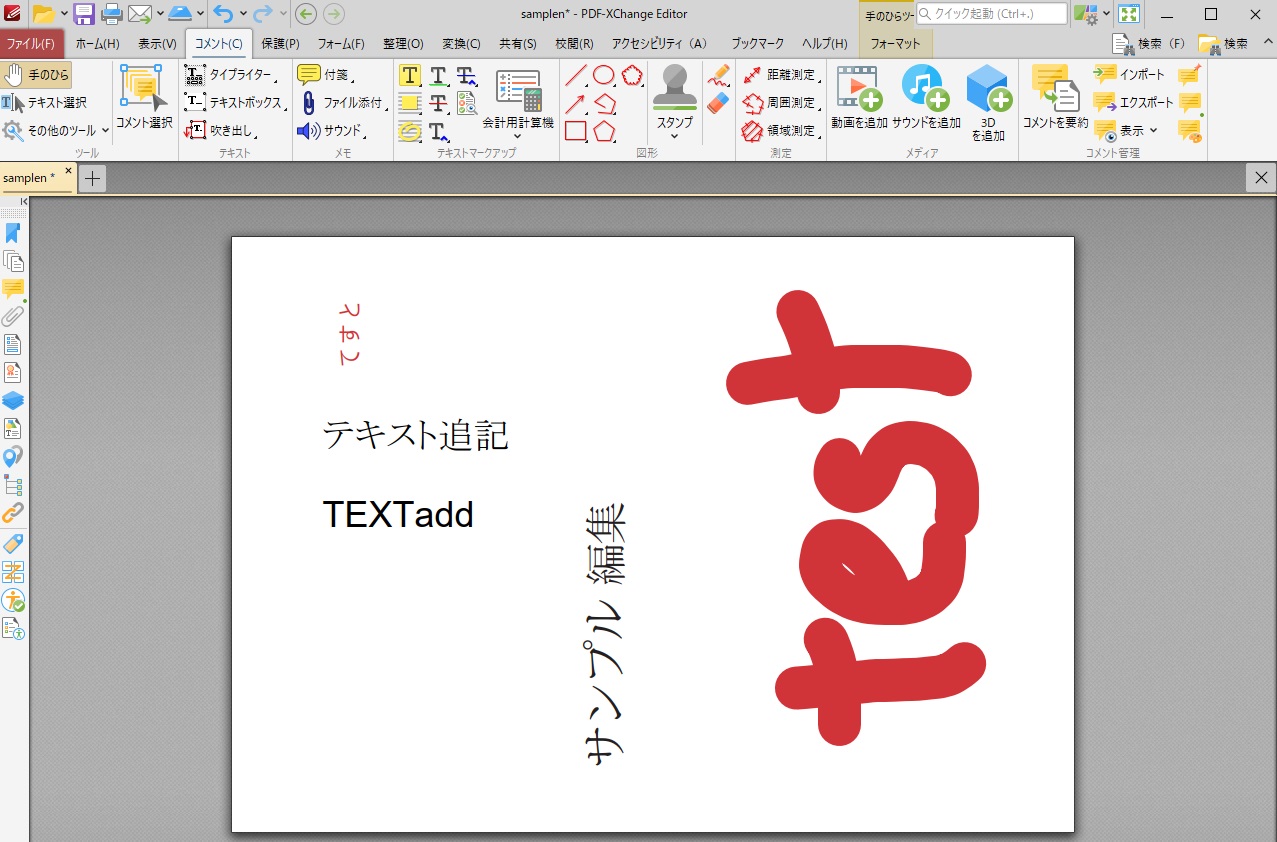Select the Perimeter measurement tool (周囲測定)
Screen dimensions: 1277x842
coord(780,102)
